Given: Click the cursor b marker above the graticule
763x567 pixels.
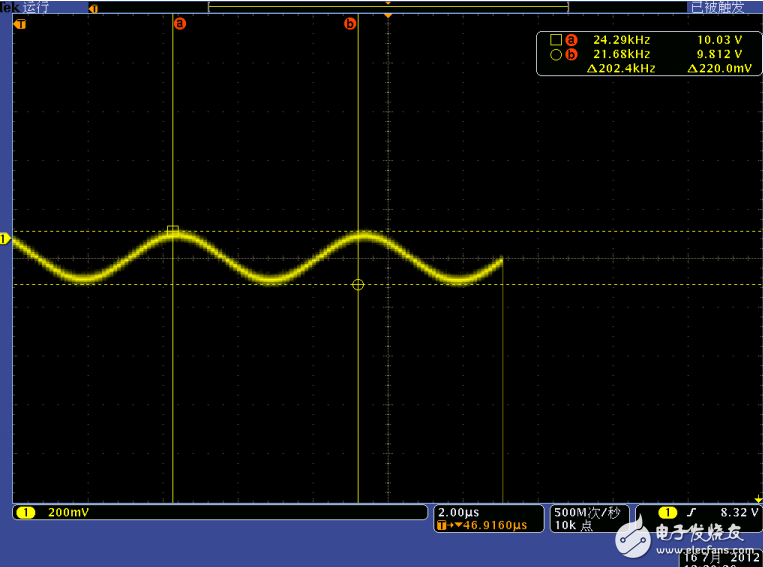Looking at the screenshot, I should pyautogui.click(x=350, y=24).
